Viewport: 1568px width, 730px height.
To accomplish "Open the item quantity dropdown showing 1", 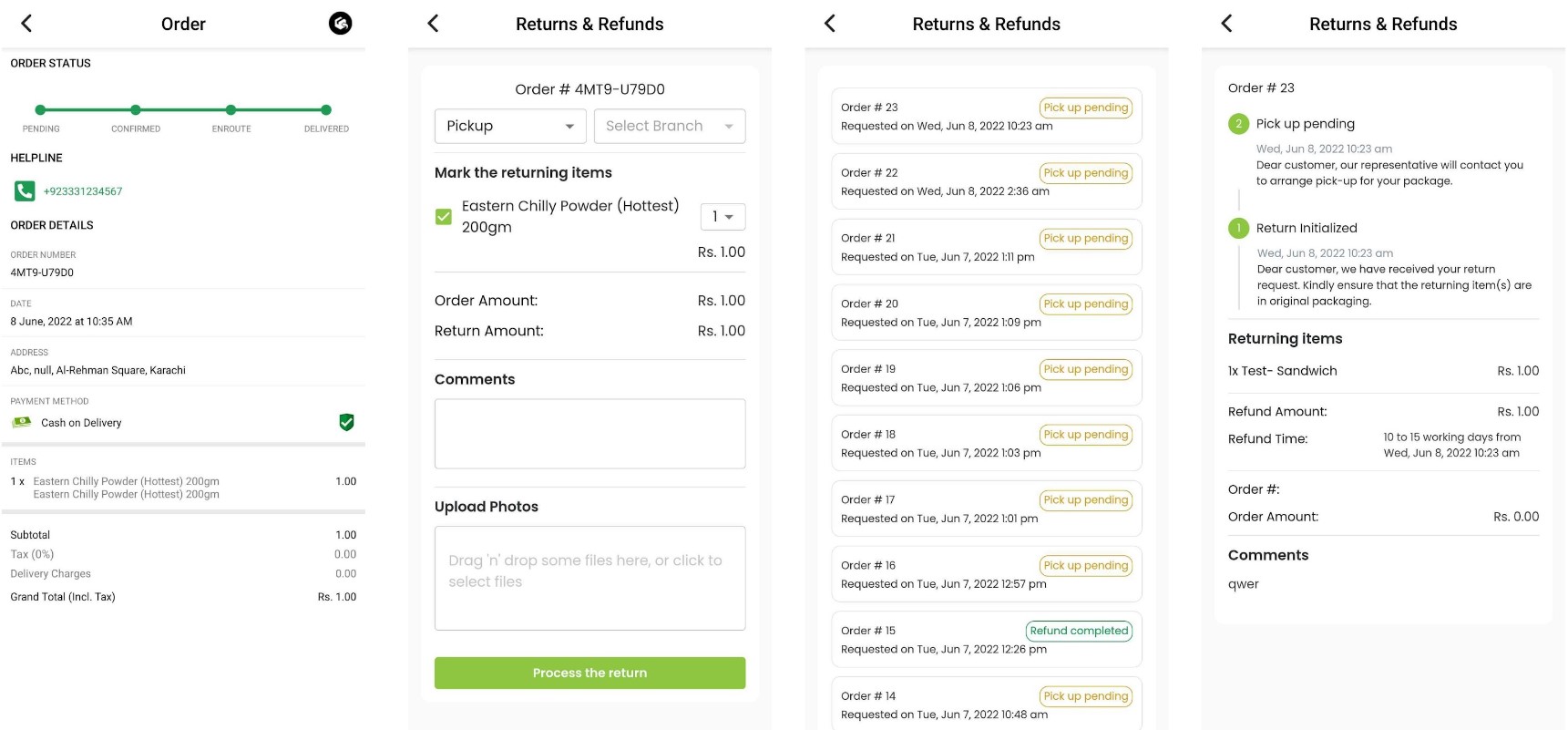I will (723, 217).
